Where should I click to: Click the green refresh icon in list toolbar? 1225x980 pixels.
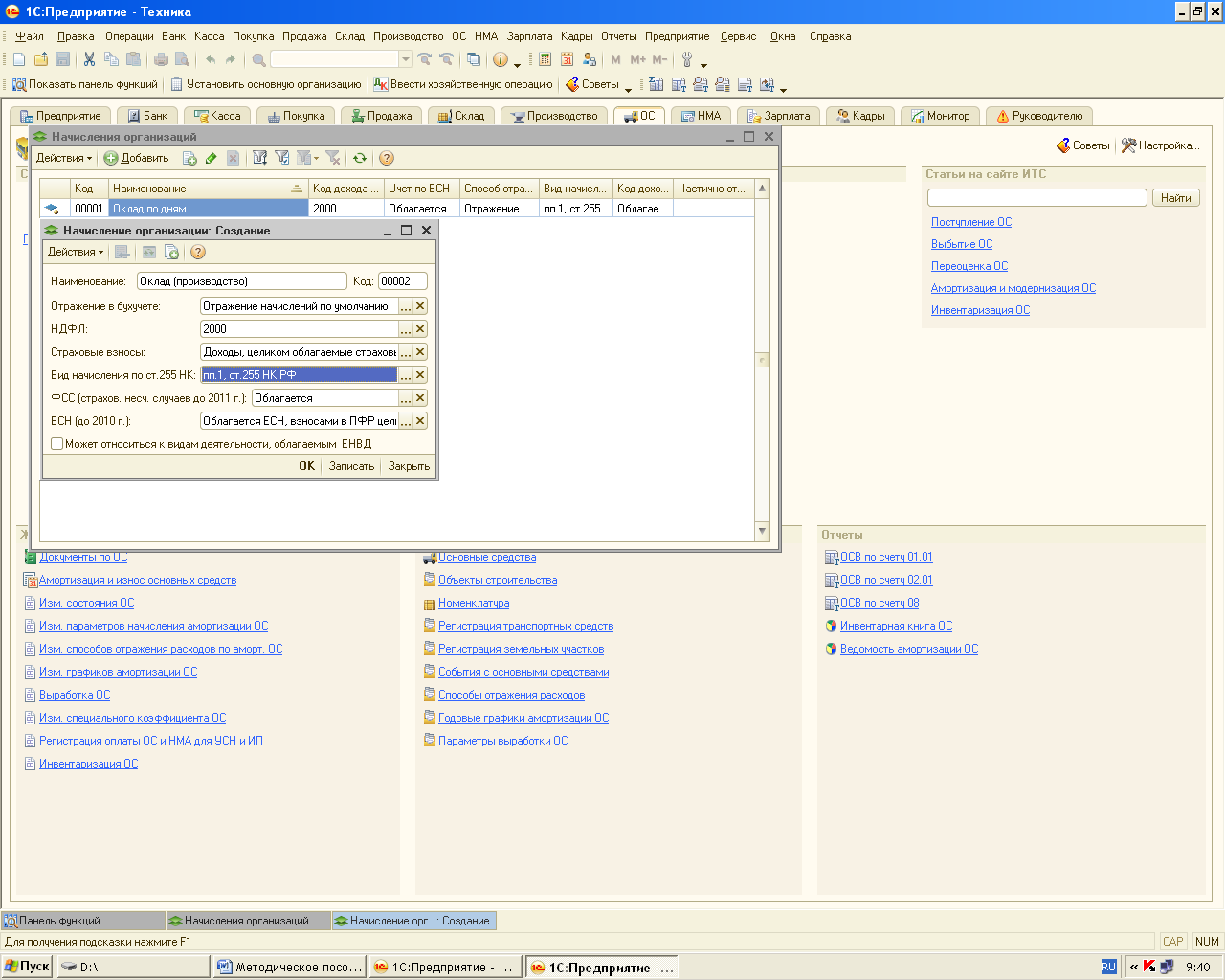coord(360,158)
